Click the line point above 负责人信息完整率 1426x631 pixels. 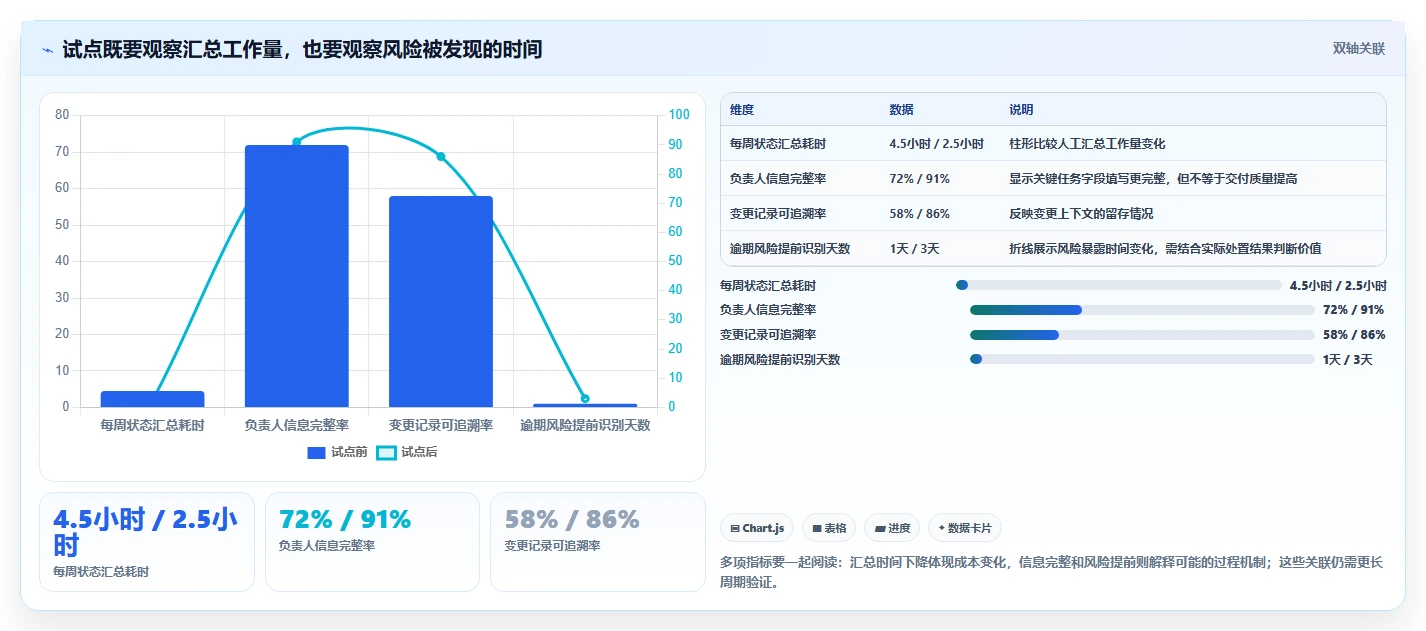pos(296,142)
